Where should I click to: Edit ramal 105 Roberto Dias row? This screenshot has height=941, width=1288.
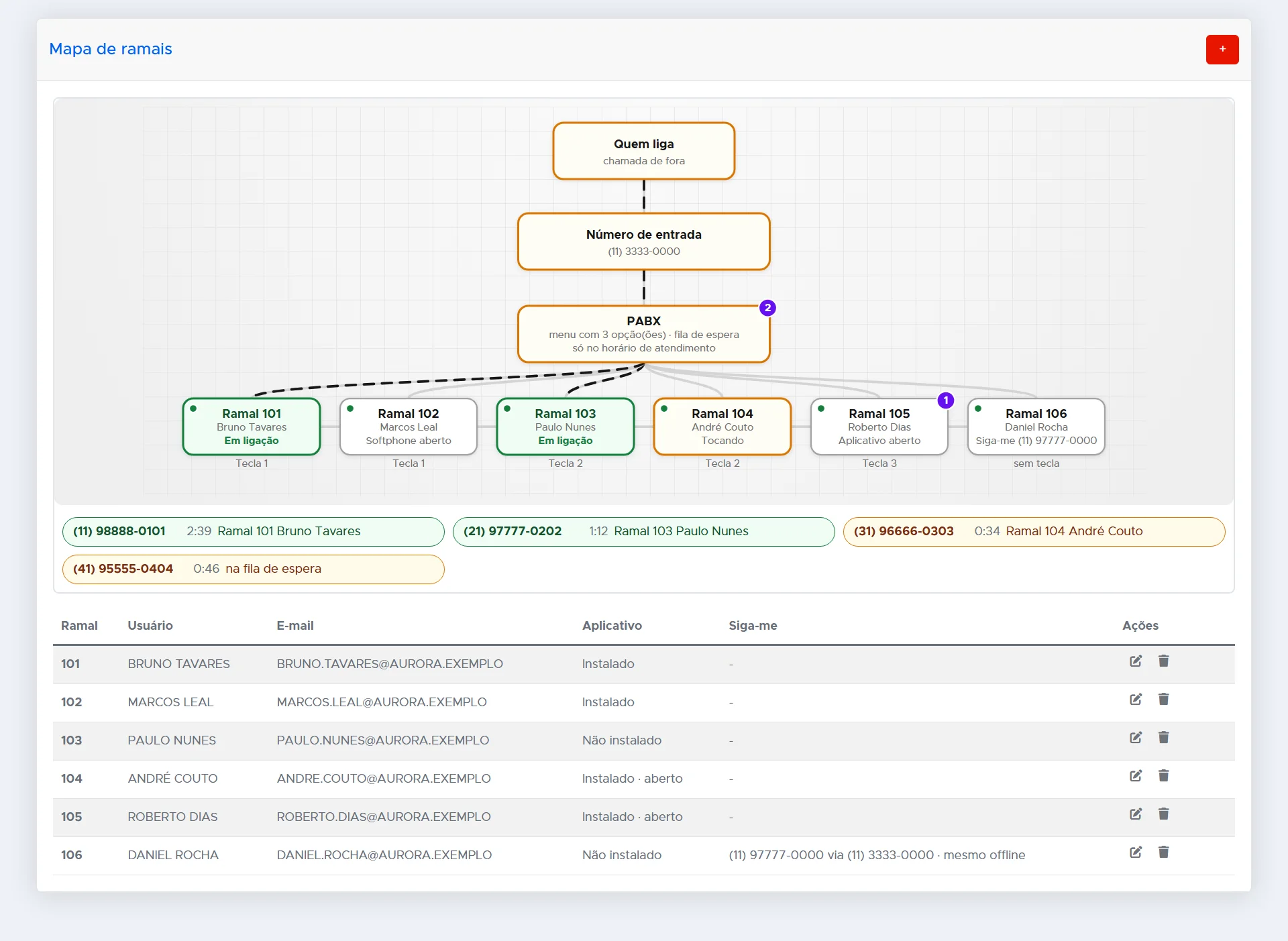pos(1135,814)
